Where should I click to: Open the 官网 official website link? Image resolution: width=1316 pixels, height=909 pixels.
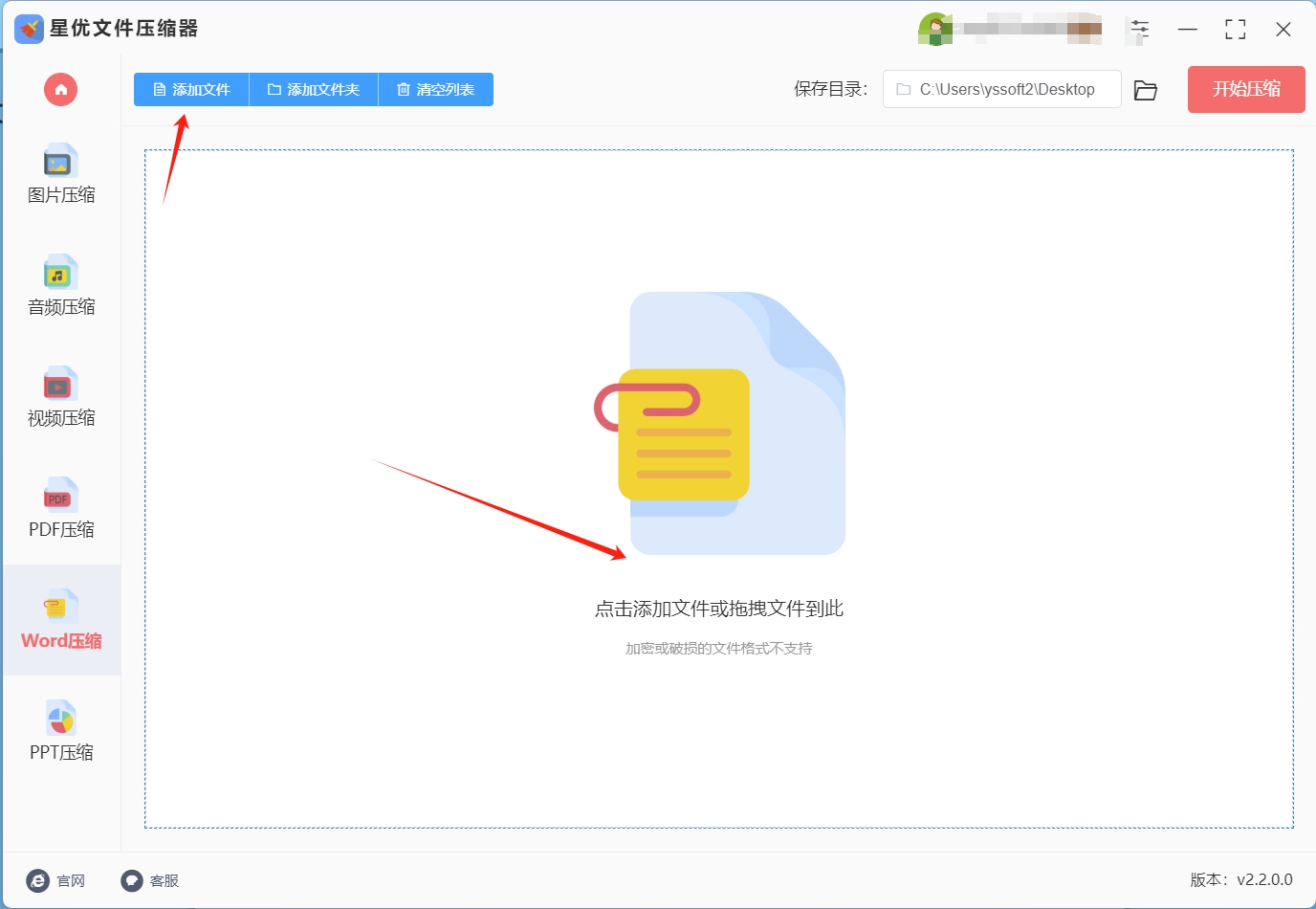[56, 880]
